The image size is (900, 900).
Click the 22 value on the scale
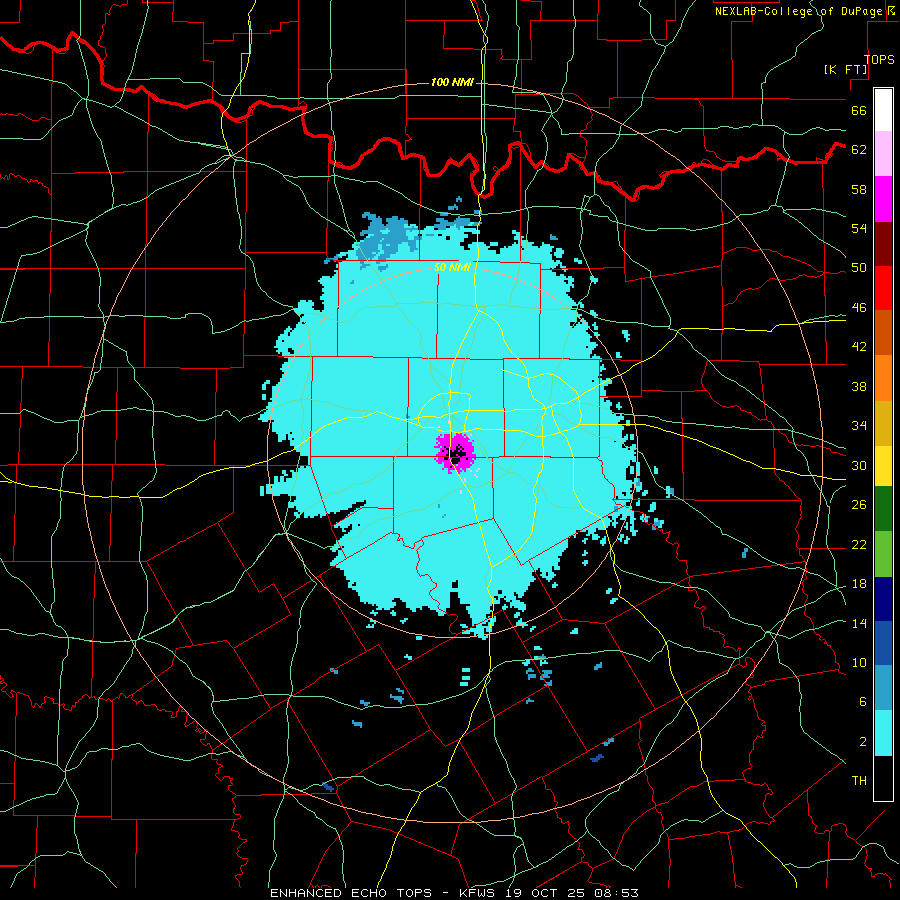click(x=859, y=544)
